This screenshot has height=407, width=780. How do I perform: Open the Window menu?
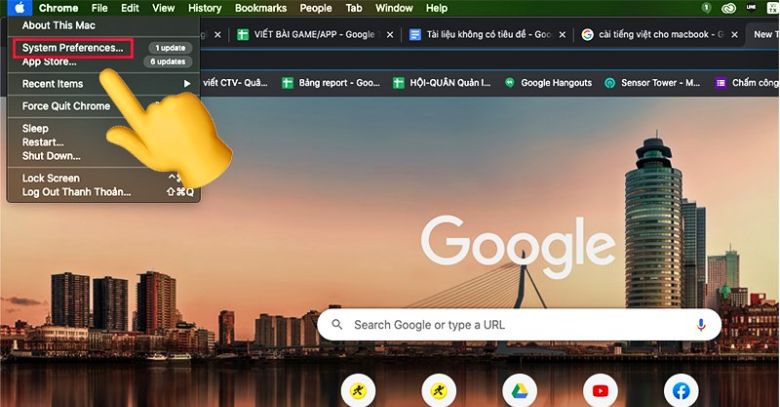coord(394,8)
